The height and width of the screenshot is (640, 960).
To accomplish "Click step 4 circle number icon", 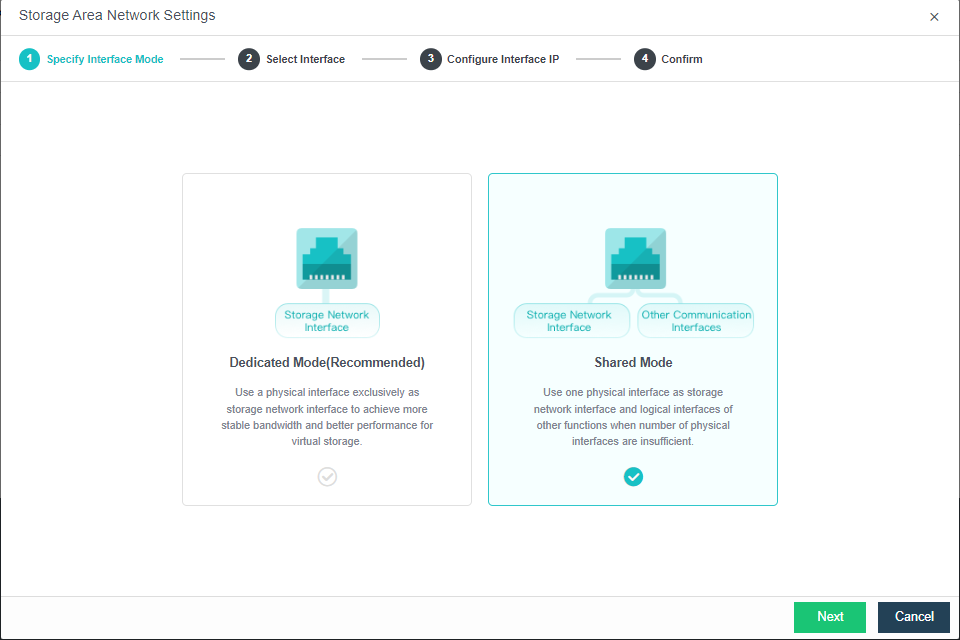I will (x=644, y=59).
